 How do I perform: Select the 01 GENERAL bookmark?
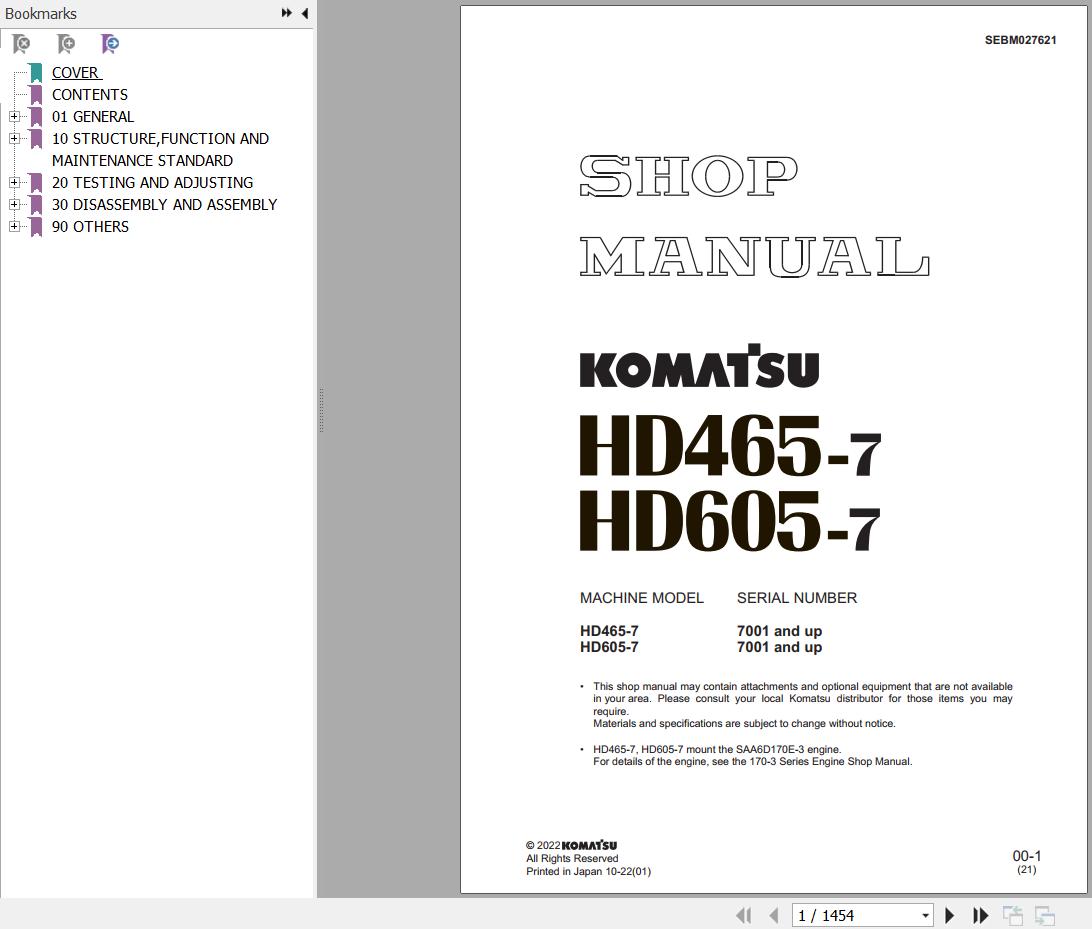[93, 116]
